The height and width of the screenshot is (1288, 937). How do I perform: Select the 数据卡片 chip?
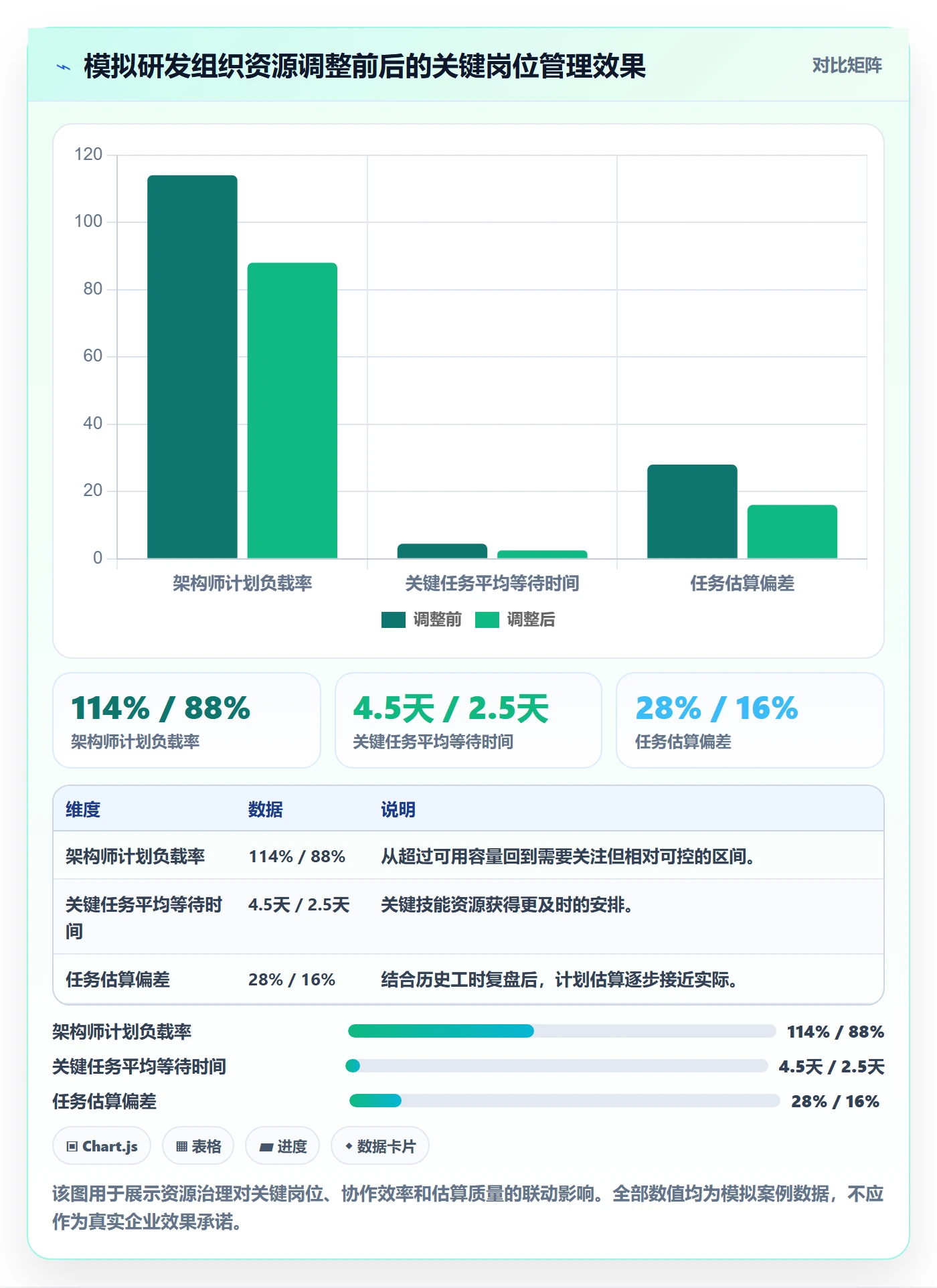click(x=380, y=1146)
